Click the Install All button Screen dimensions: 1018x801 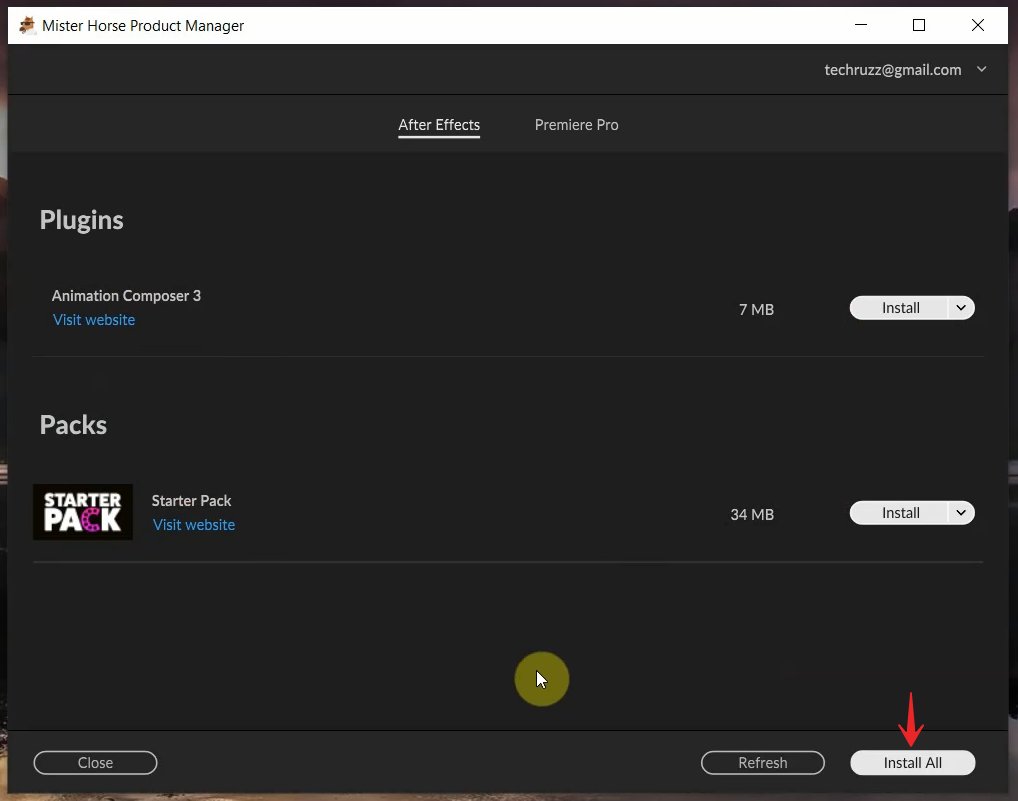pyautogui.click(x=912, y=762)
